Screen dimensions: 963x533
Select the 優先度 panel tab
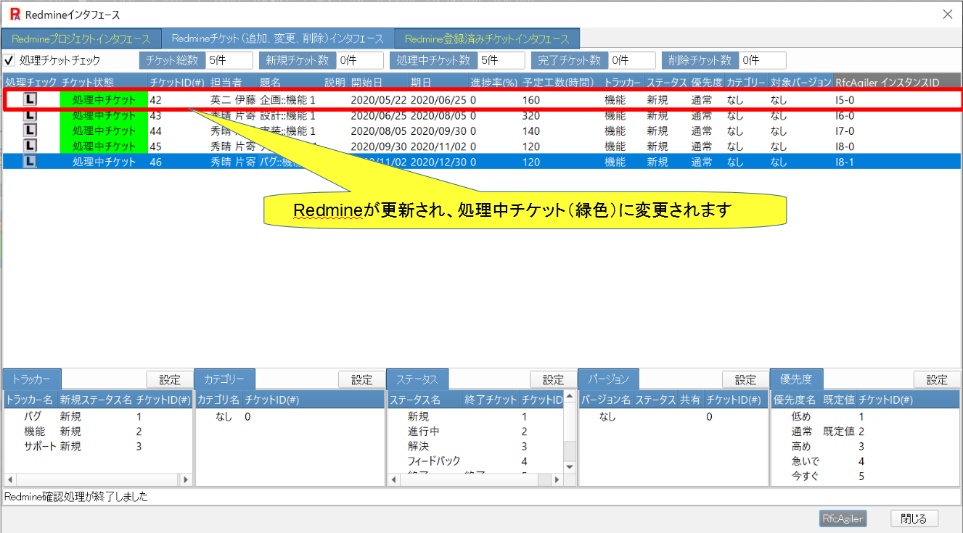[796, 379]
